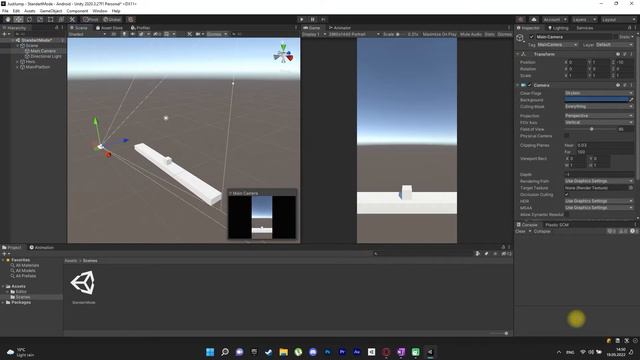The image size is (640, 360).
Task: Toggle the Occlusion Culling checkbox
Action: coord(567,195)
